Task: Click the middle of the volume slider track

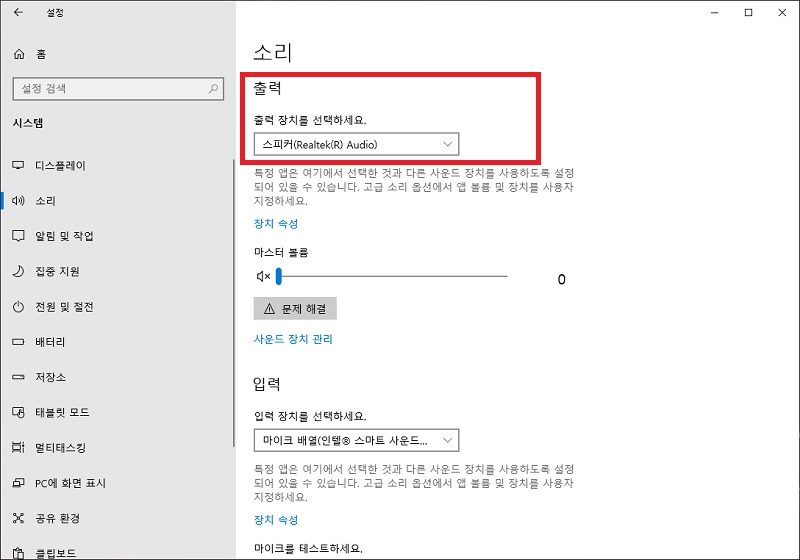Action: [x=392, y=276]
